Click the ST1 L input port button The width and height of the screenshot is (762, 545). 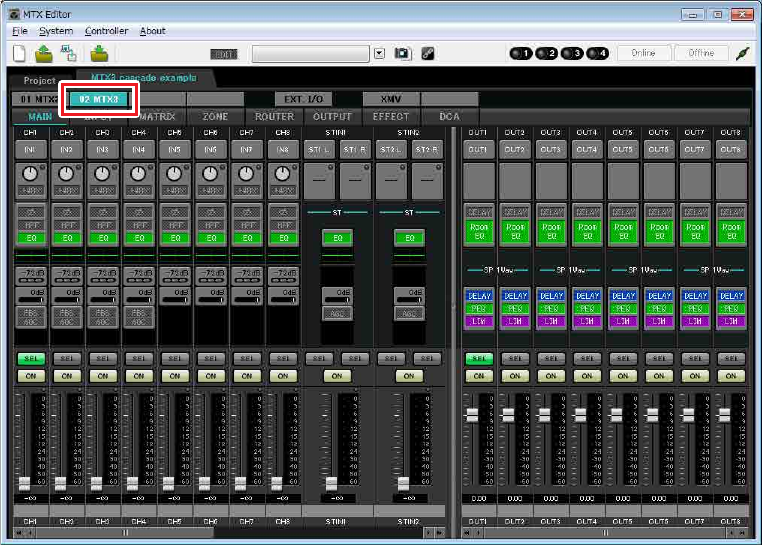pos(319,150)
